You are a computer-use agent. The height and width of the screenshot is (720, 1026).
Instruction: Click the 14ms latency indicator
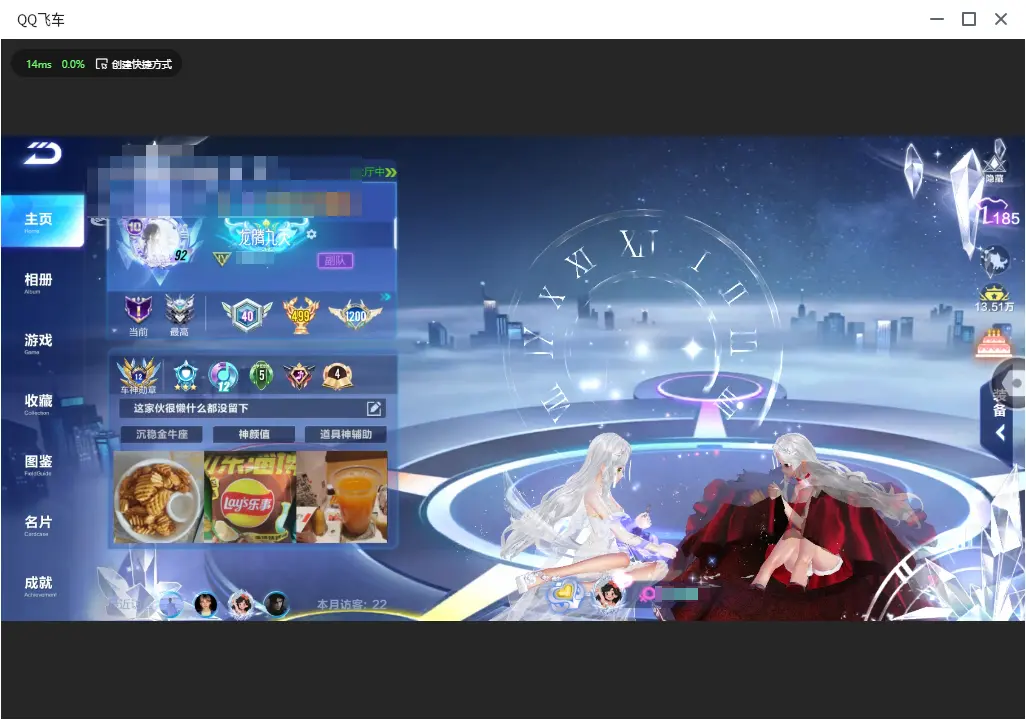pyautogui.click(x=39, y=64)
